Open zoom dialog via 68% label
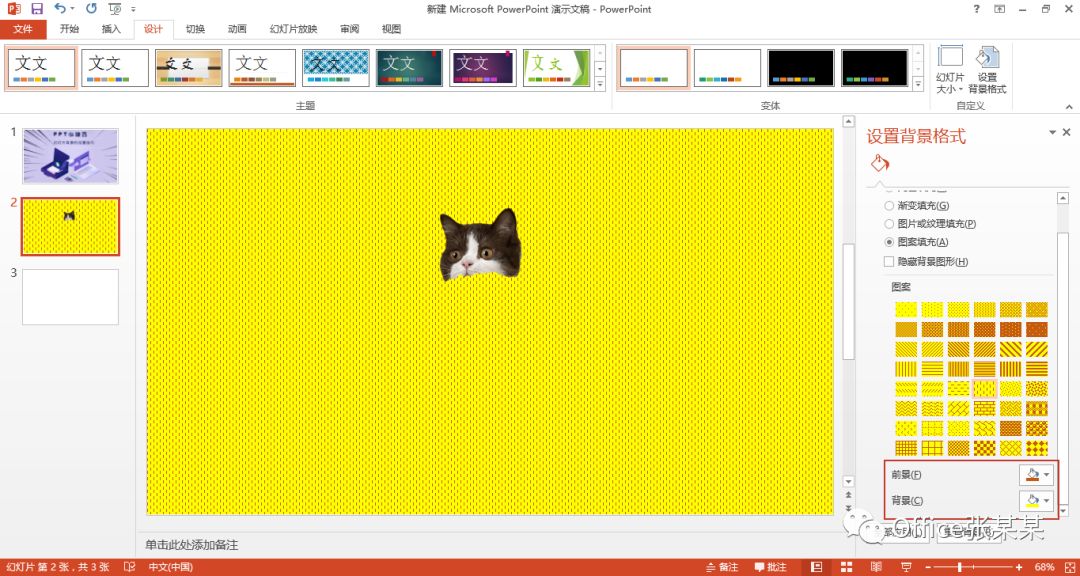The image size is (1080, 576). point(1044,568)
